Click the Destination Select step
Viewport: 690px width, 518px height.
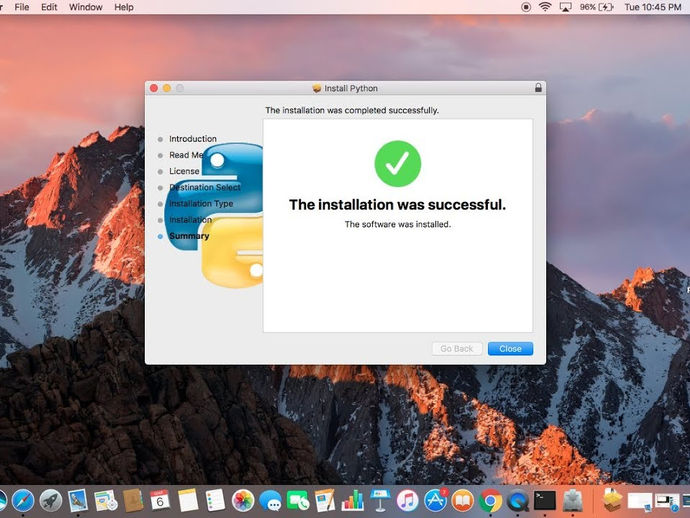point(205,187)
